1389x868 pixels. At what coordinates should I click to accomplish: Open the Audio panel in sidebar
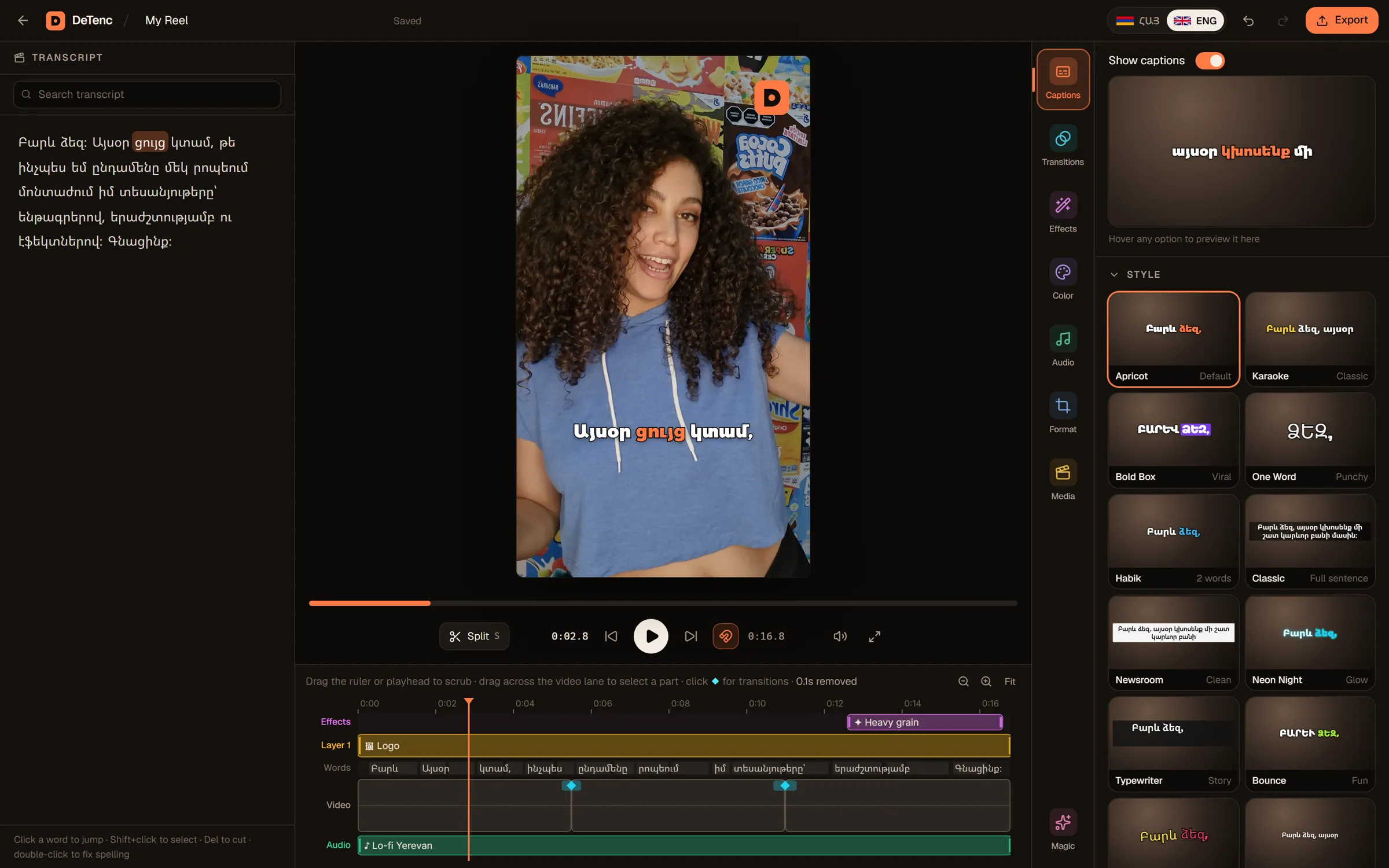(x=1063, y=346)
